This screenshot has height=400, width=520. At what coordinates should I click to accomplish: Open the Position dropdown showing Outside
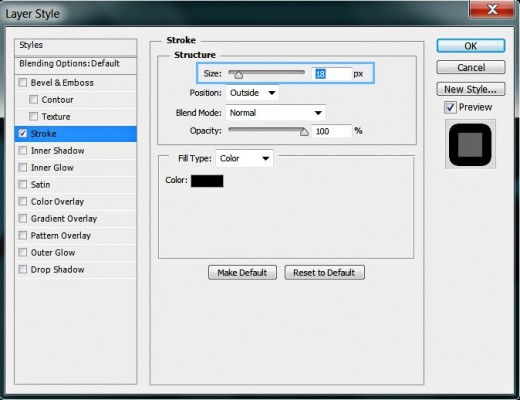[x=252, y=93]
